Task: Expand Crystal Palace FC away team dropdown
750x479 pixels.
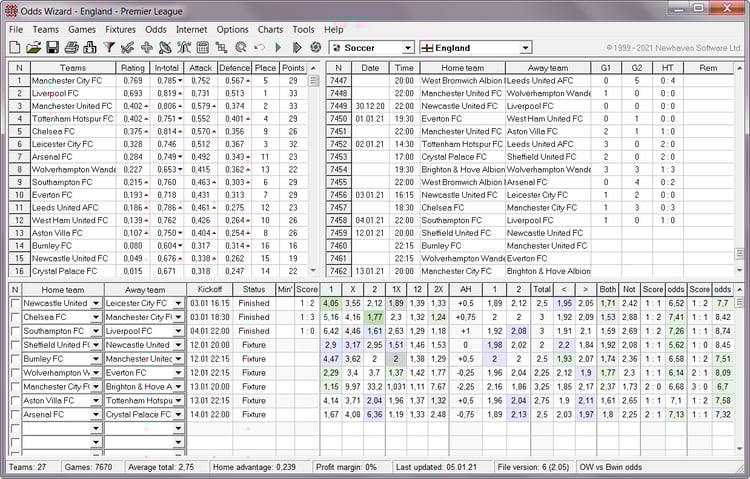Action: tap(178, 414)
